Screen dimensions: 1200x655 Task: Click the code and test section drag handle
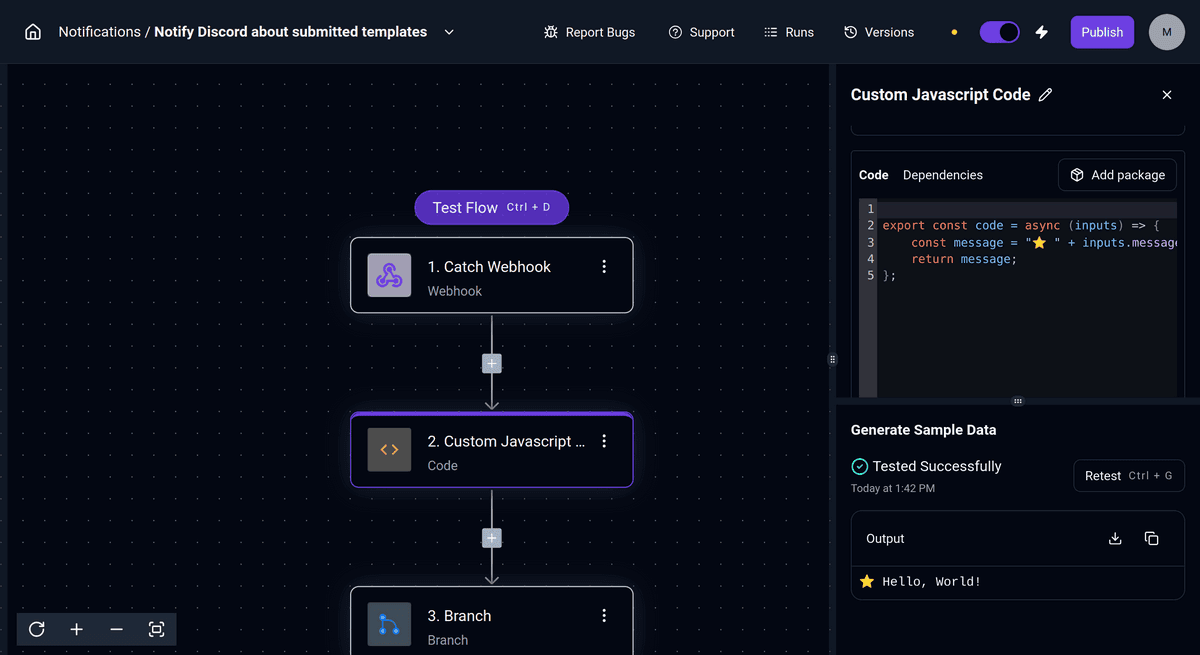pos(1018,401)
